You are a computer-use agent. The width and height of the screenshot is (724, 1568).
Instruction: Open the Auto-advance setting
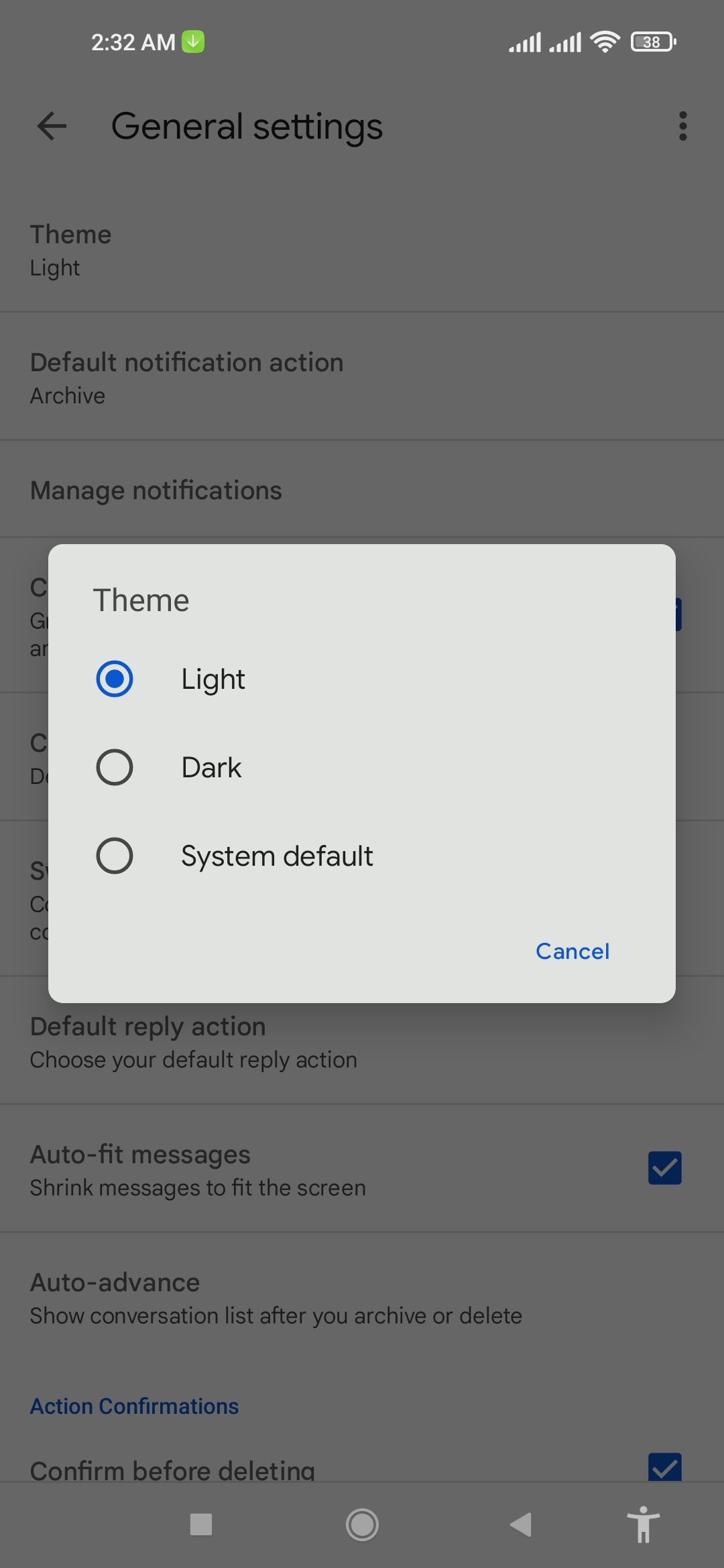[x=275, y=1298]
